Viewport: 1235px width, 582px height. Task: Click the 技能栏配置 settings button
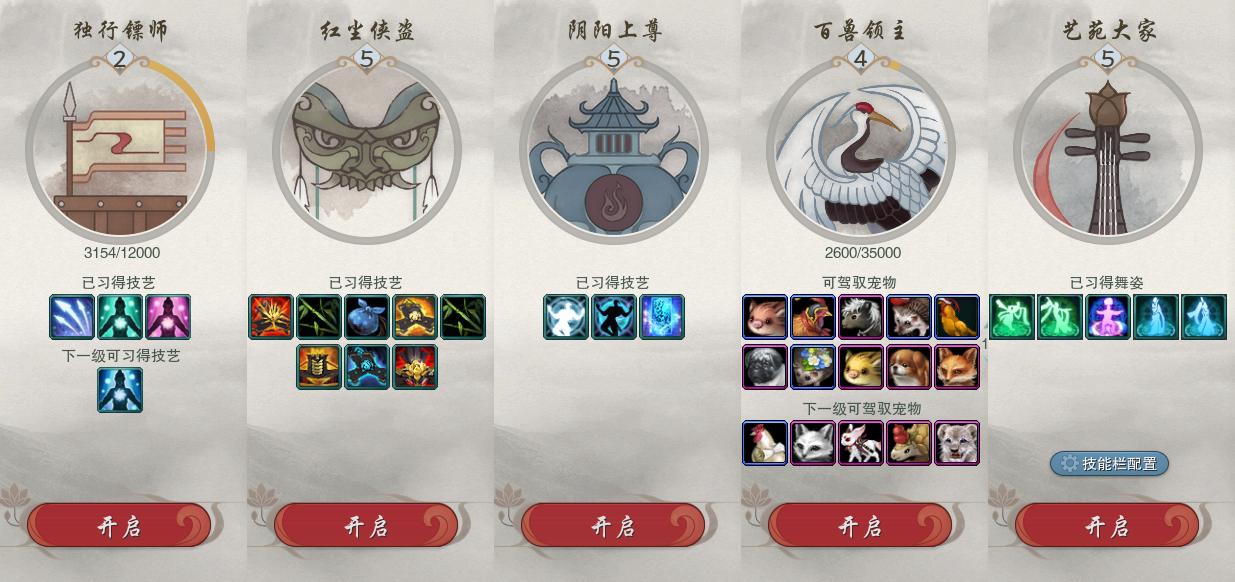click(x=1109, y=463)
